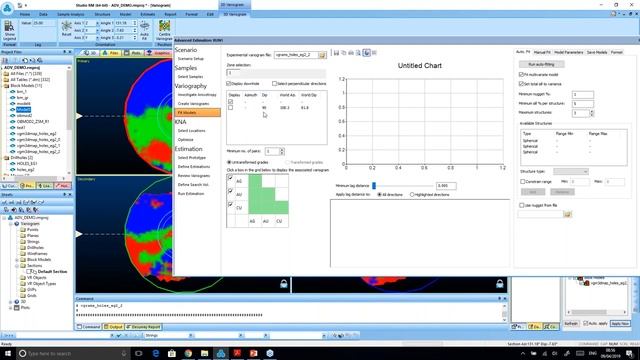Open Axis 3 dropdown in ribbon

pyautogui.click(x=97, y=38)
